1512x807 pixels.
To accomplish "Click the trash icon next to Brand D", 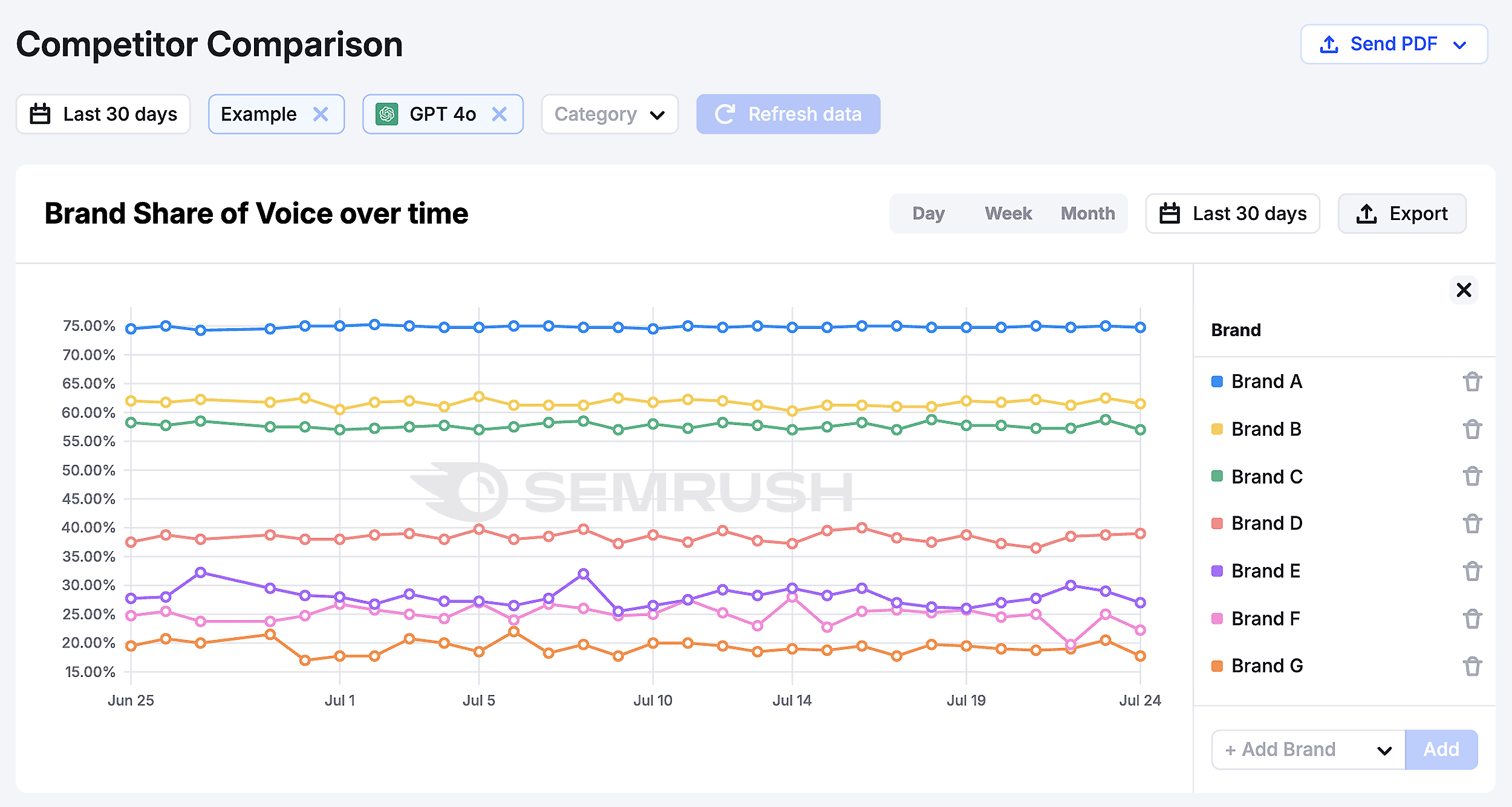I will [1472, 523].
